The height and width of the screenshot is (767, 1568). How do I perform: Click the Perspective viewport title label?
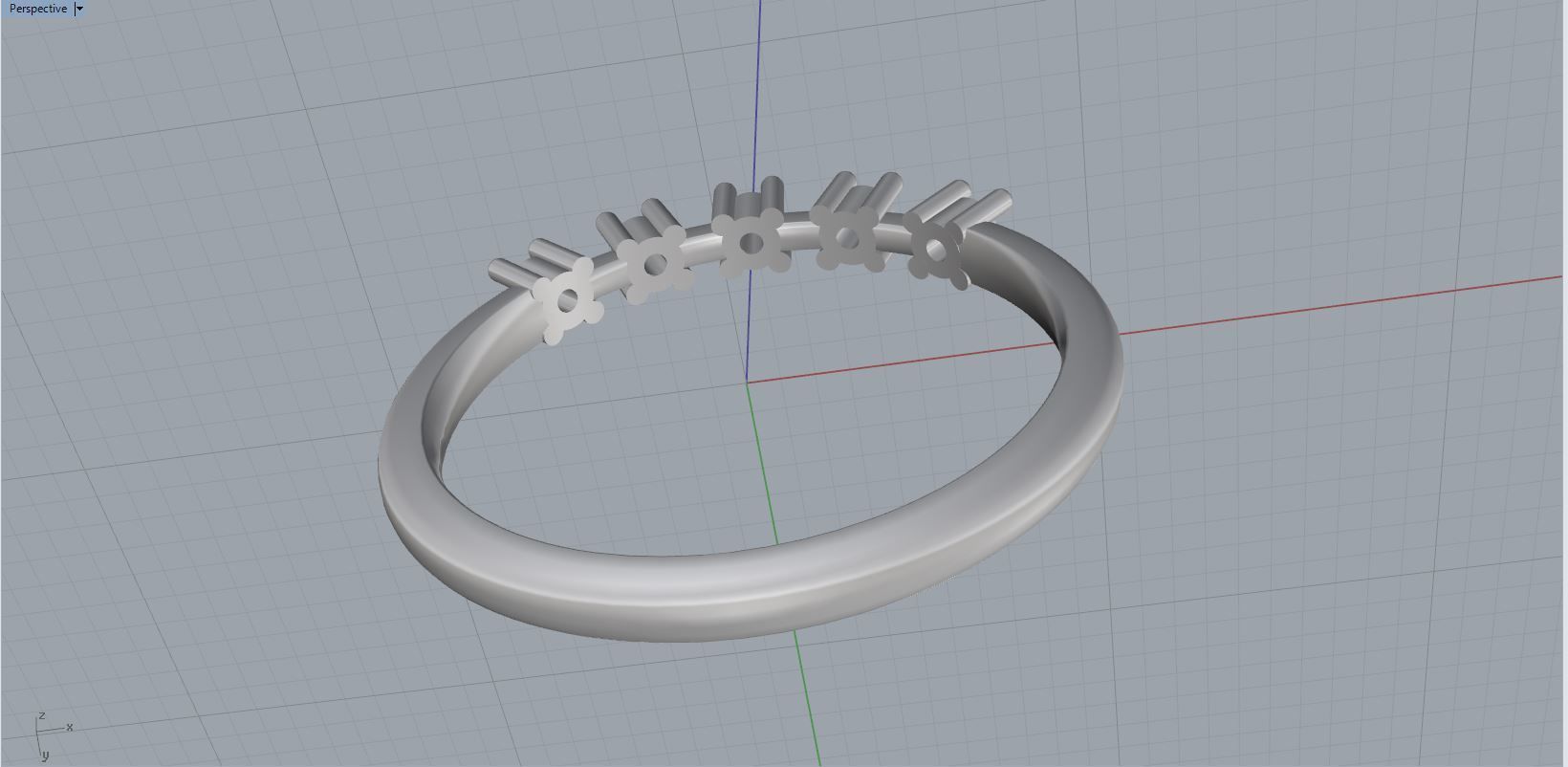pos(38,9)
